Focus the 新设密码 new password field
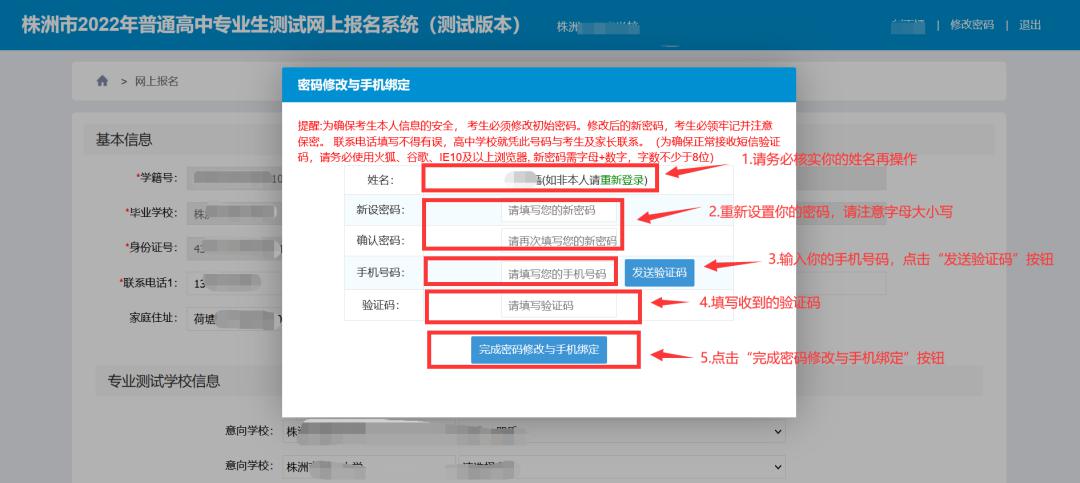Viewport: 1080px width, 483px height. tap(559, 210)
